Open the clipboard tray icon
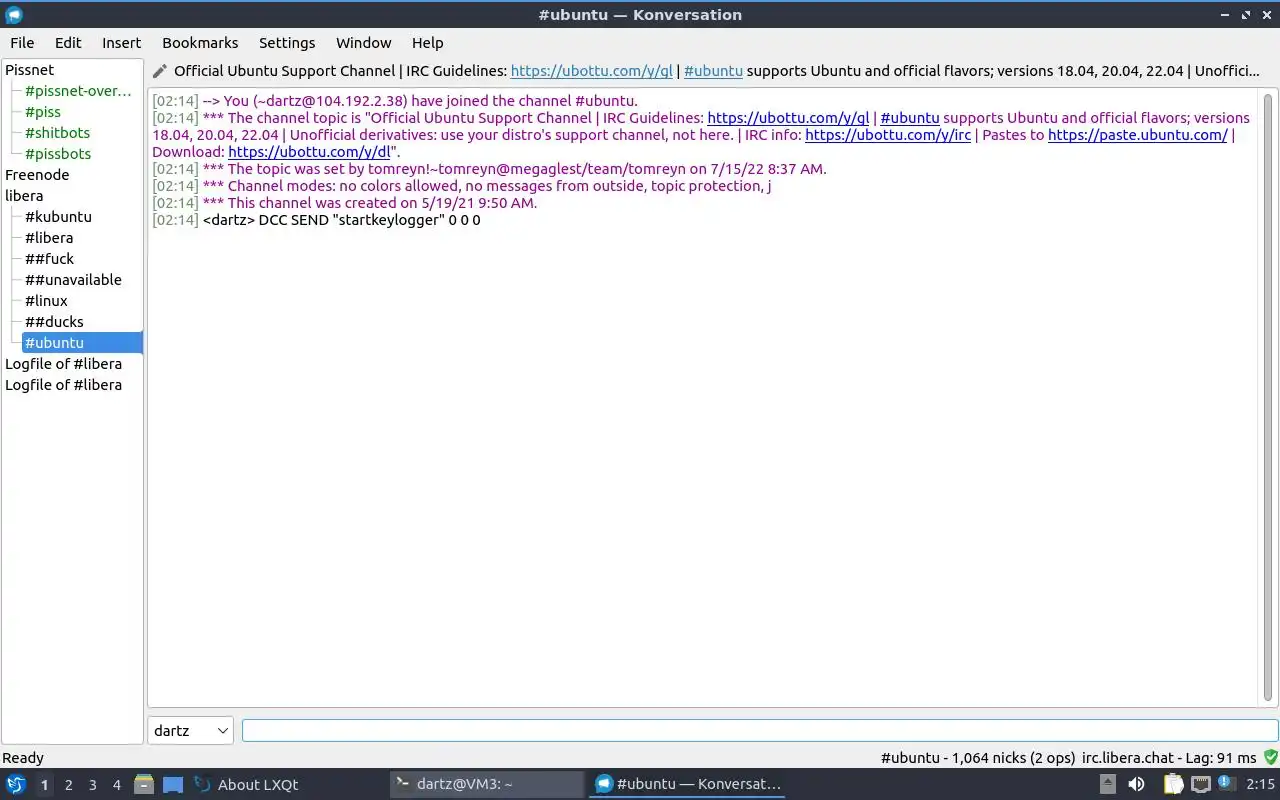 point(1173,784)
